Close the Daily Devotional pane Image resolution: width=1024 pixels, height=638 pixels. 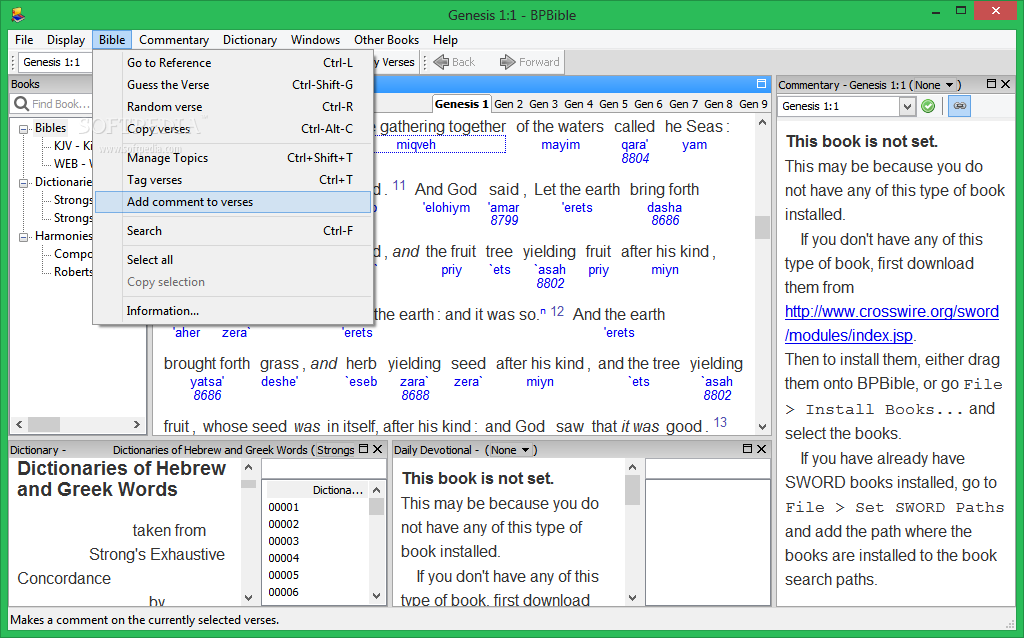click(761, 449)
